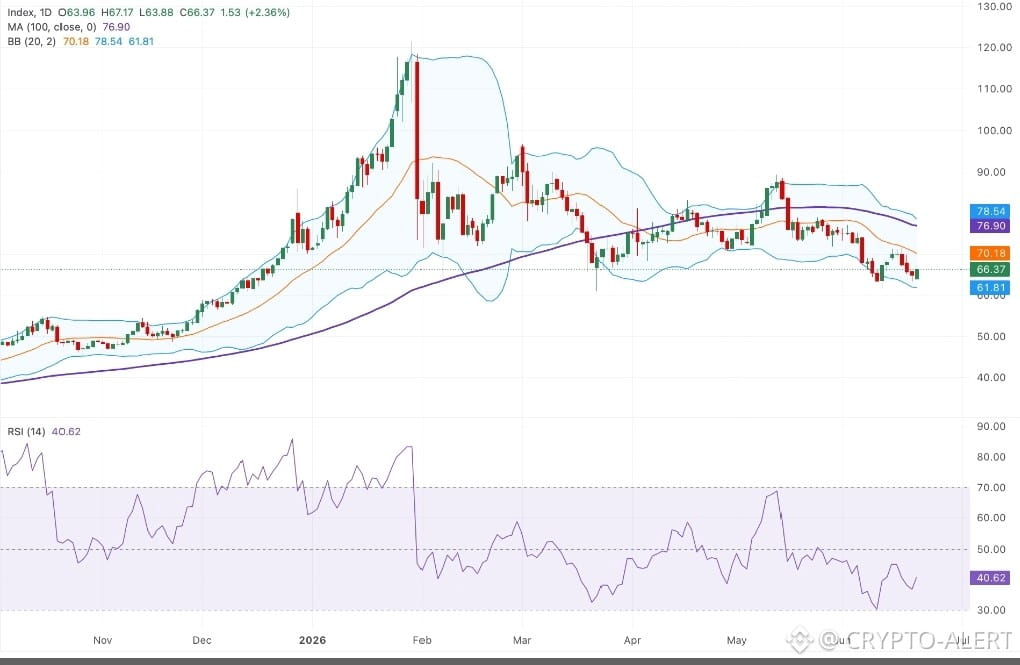The width and height of the screenshot is (1020, 665).
Task: Click the 76.90 value beside MA legend
Action: click(x=116, y=27)
